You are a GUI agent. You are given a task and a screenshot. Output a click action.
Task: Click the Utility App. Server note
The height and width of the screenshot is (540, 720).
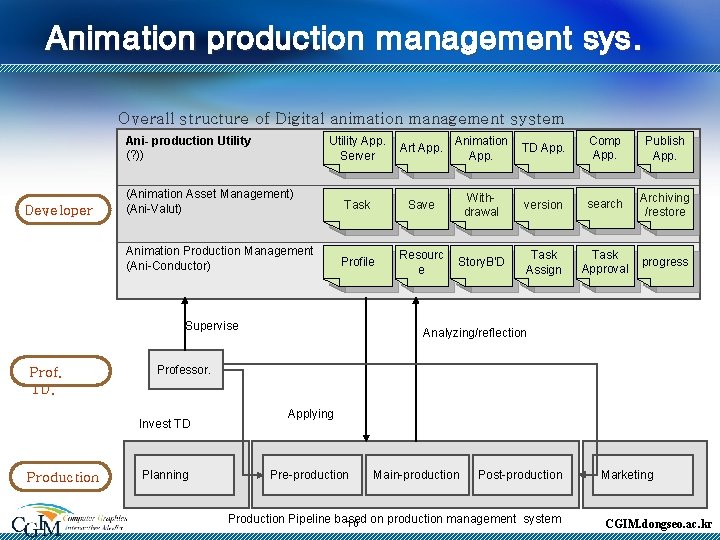(x=358, y=152)
